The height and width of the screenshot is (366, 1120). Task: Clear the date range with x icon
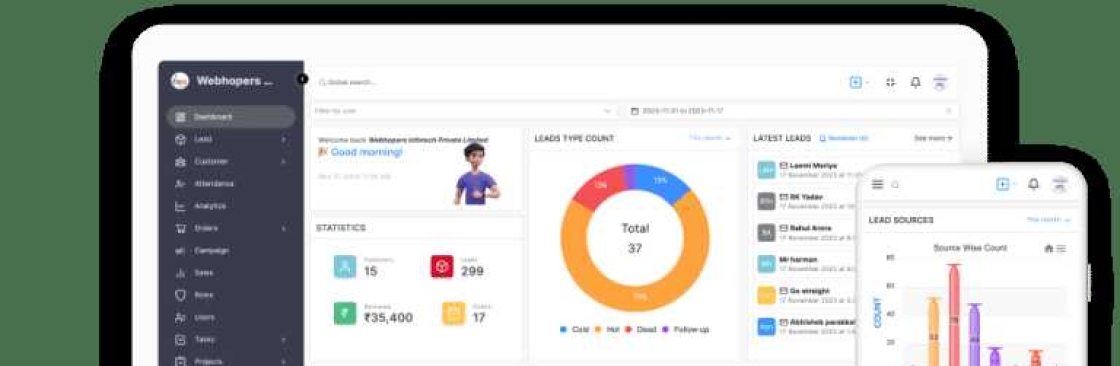[x=949, y=111]
